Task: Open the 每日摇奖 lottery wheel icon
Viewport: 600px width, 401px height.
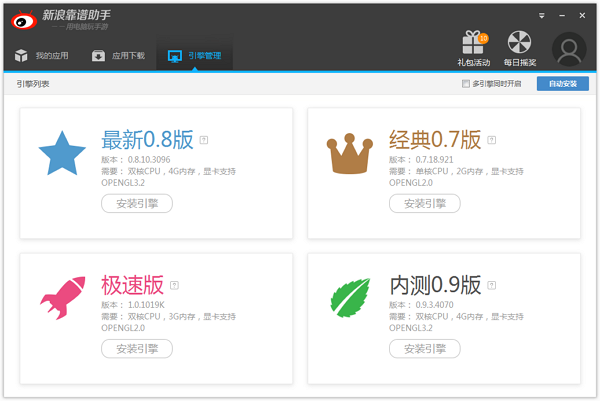Action: coord(518,43)
